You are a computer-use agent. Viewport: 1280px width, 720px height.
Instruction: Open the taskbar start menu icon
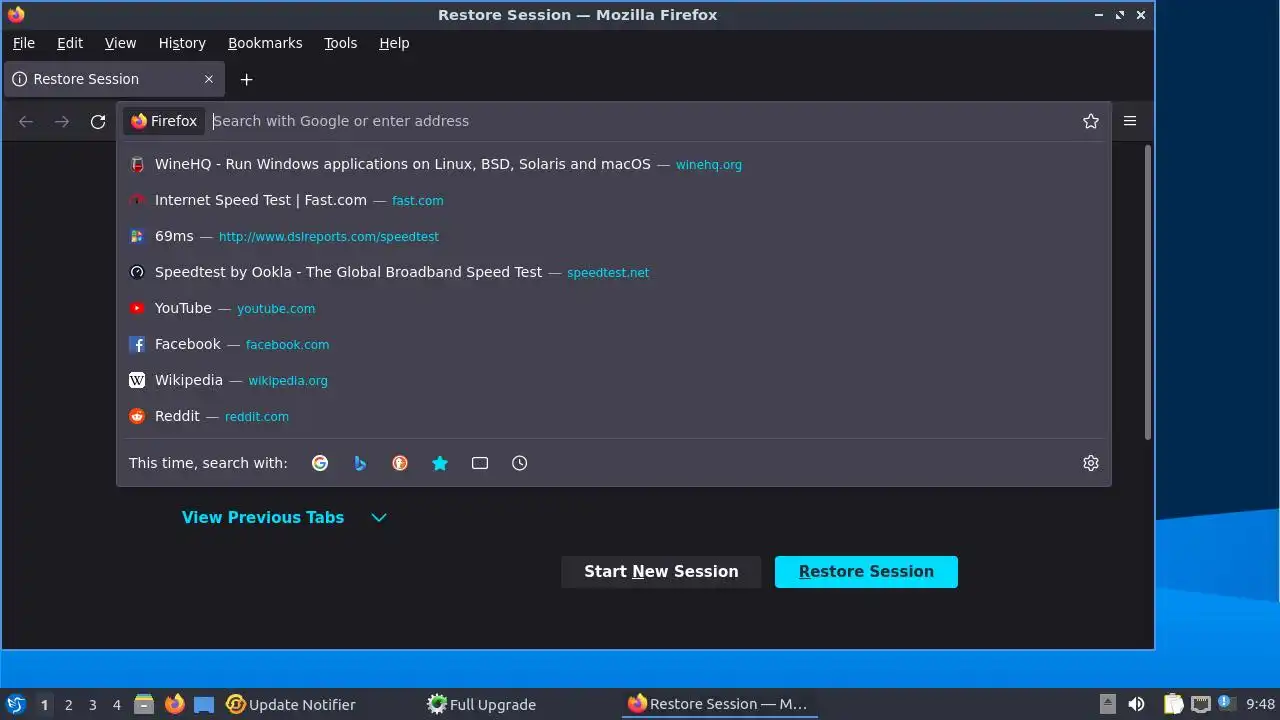[x=16, y=704]
